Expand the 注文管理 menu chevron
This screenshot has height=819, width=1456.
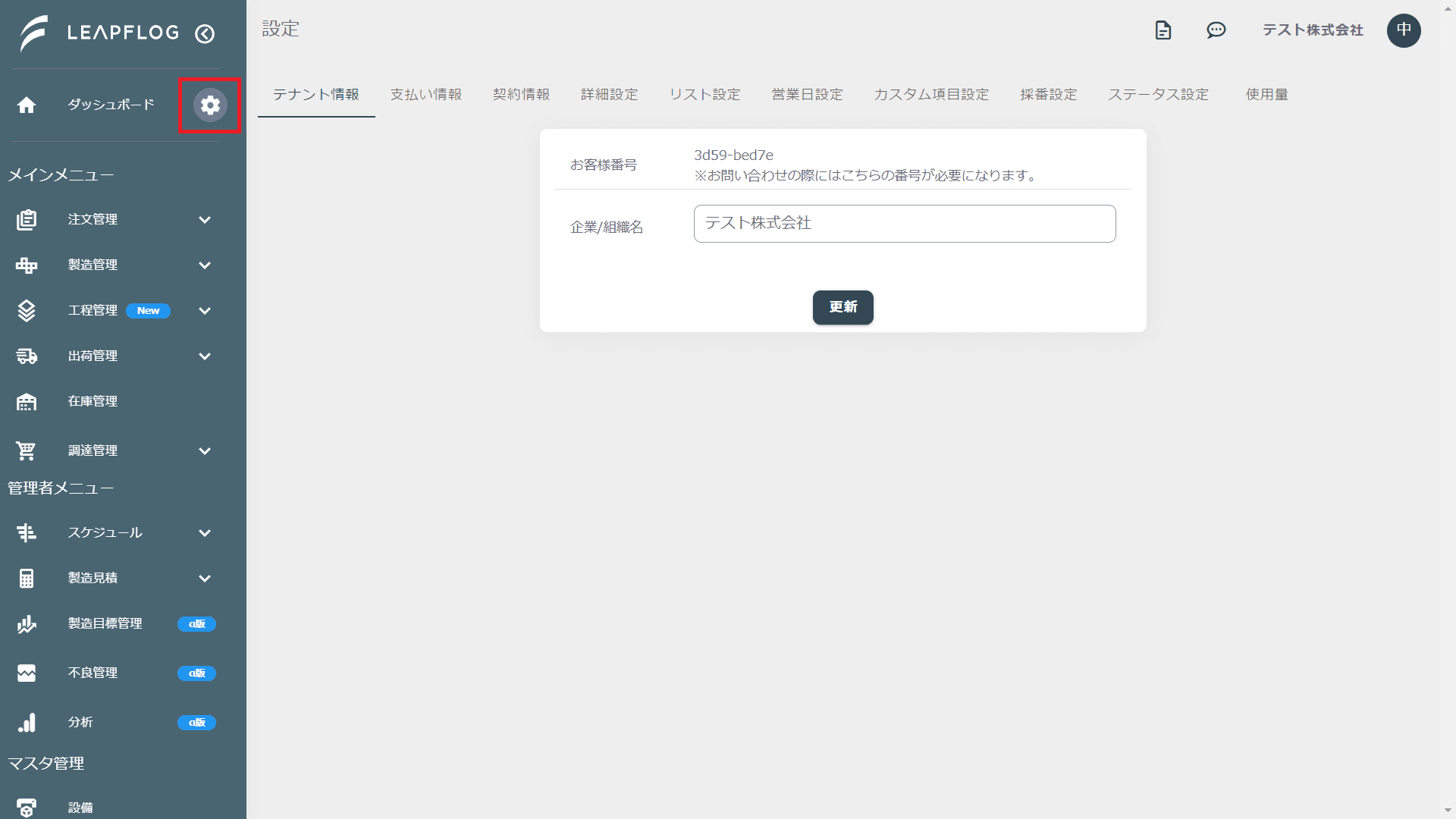[205, 220]
